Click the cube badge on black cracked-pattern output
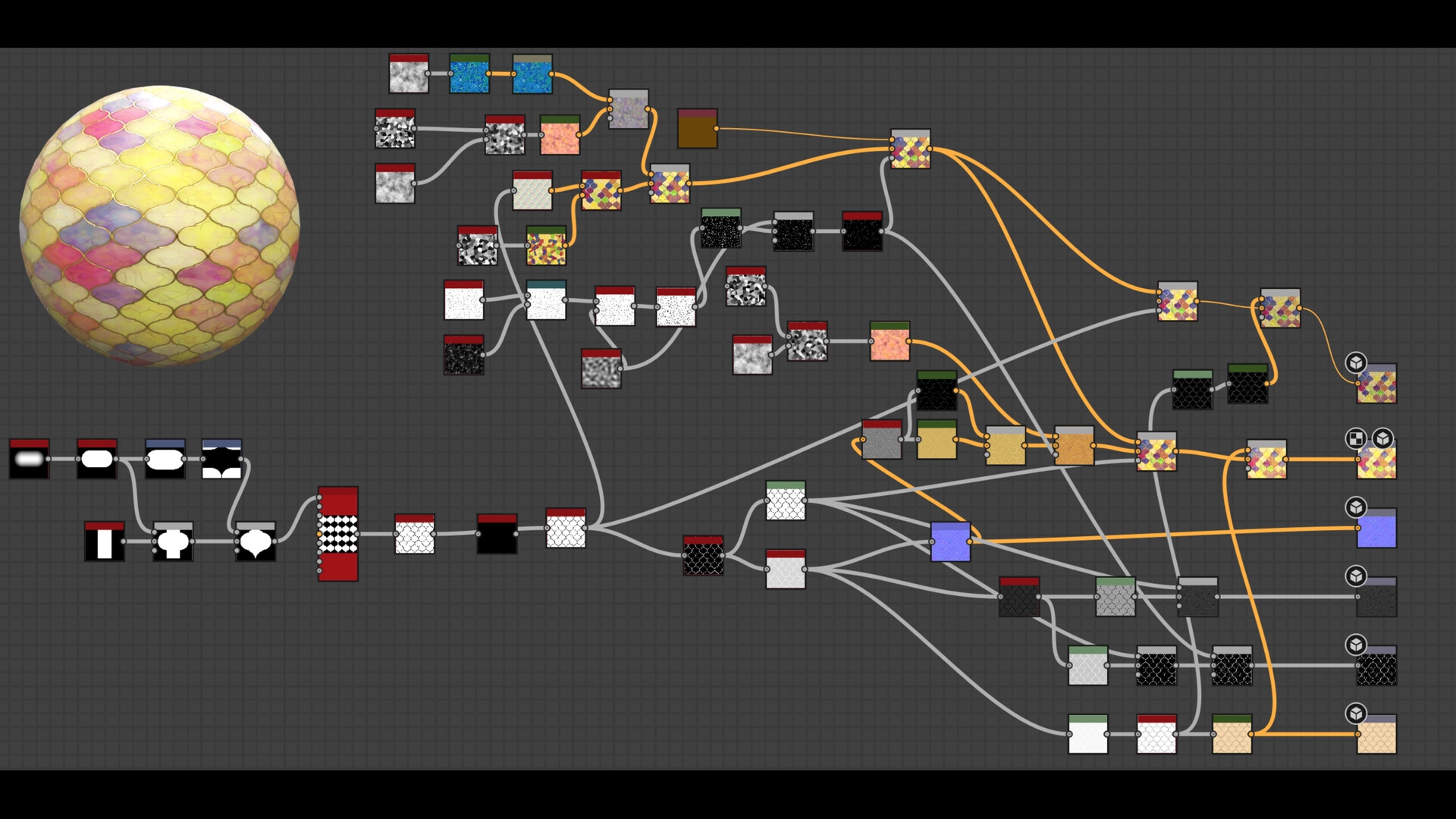The height and width of the screenshot is (819, 1456). tap(1356, 645)
